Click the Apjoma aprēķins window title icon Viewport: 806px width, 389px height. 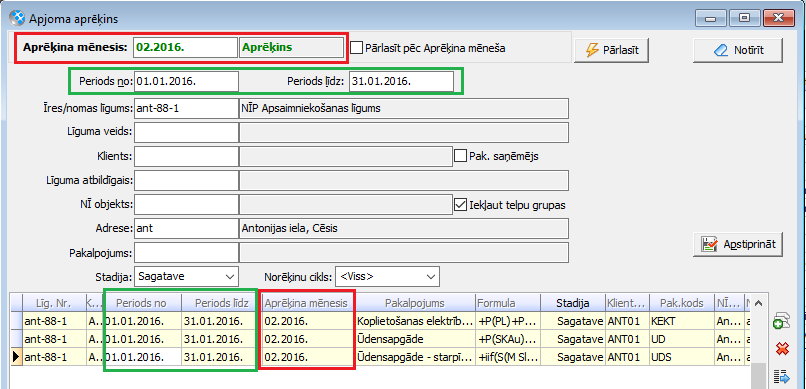[17, 19]
